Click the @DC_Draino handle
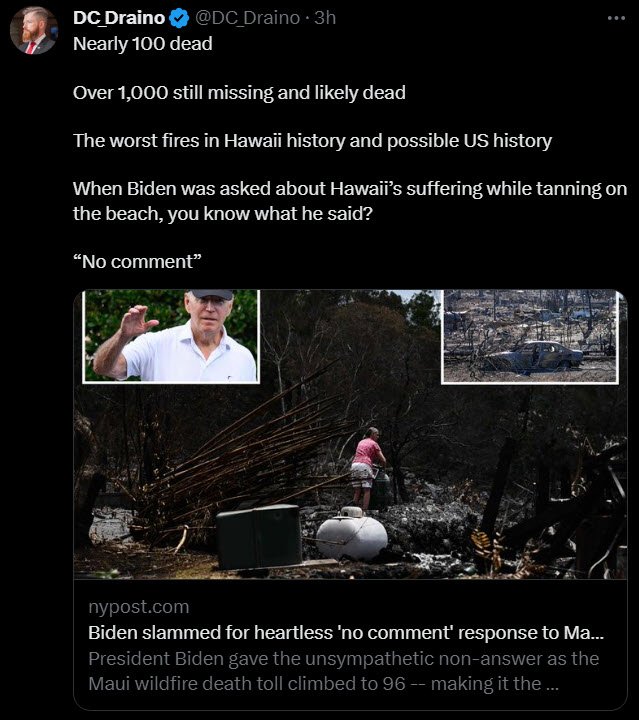Screen dimensions: 639x720 pyautogui.click(x=247, y=18)
